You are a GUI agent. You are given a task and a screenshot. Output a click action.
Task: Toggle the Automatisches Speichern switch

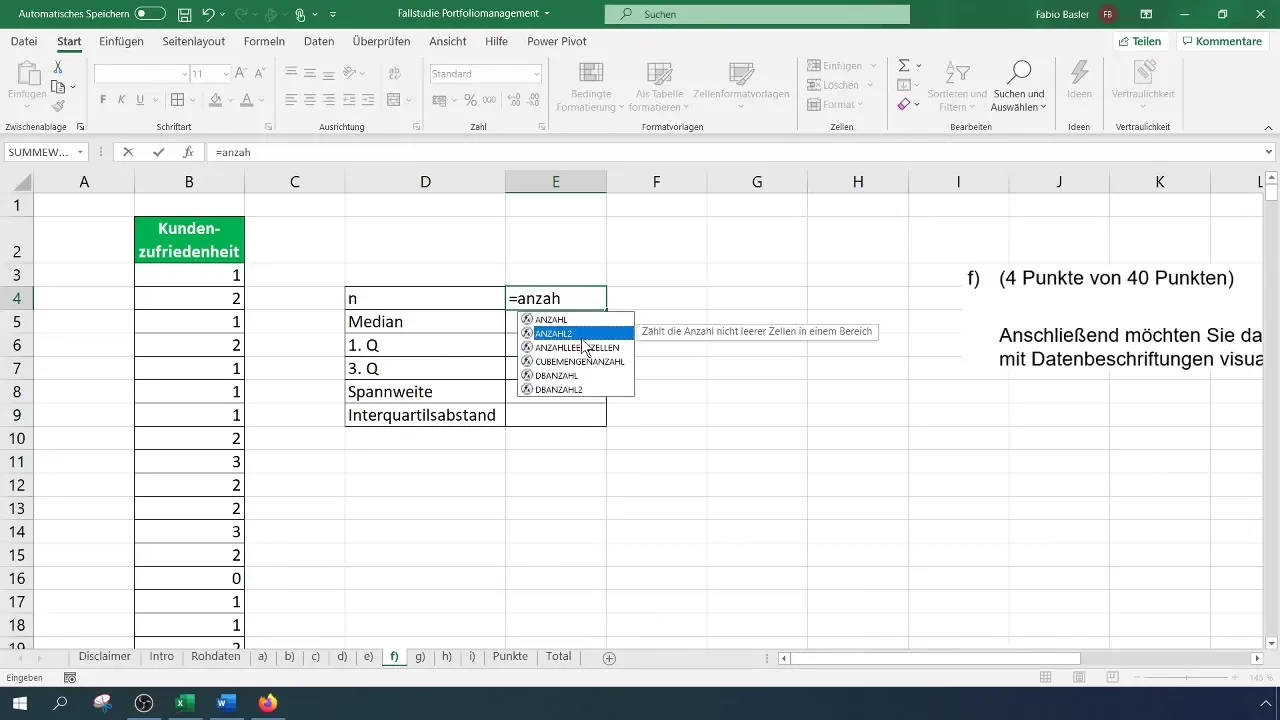click(x=150, y=14)
